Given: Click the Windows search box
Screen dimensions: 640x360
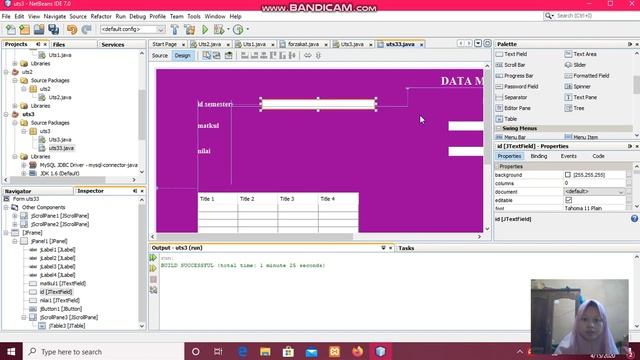Looking at the screenshot, I should 104,351.
